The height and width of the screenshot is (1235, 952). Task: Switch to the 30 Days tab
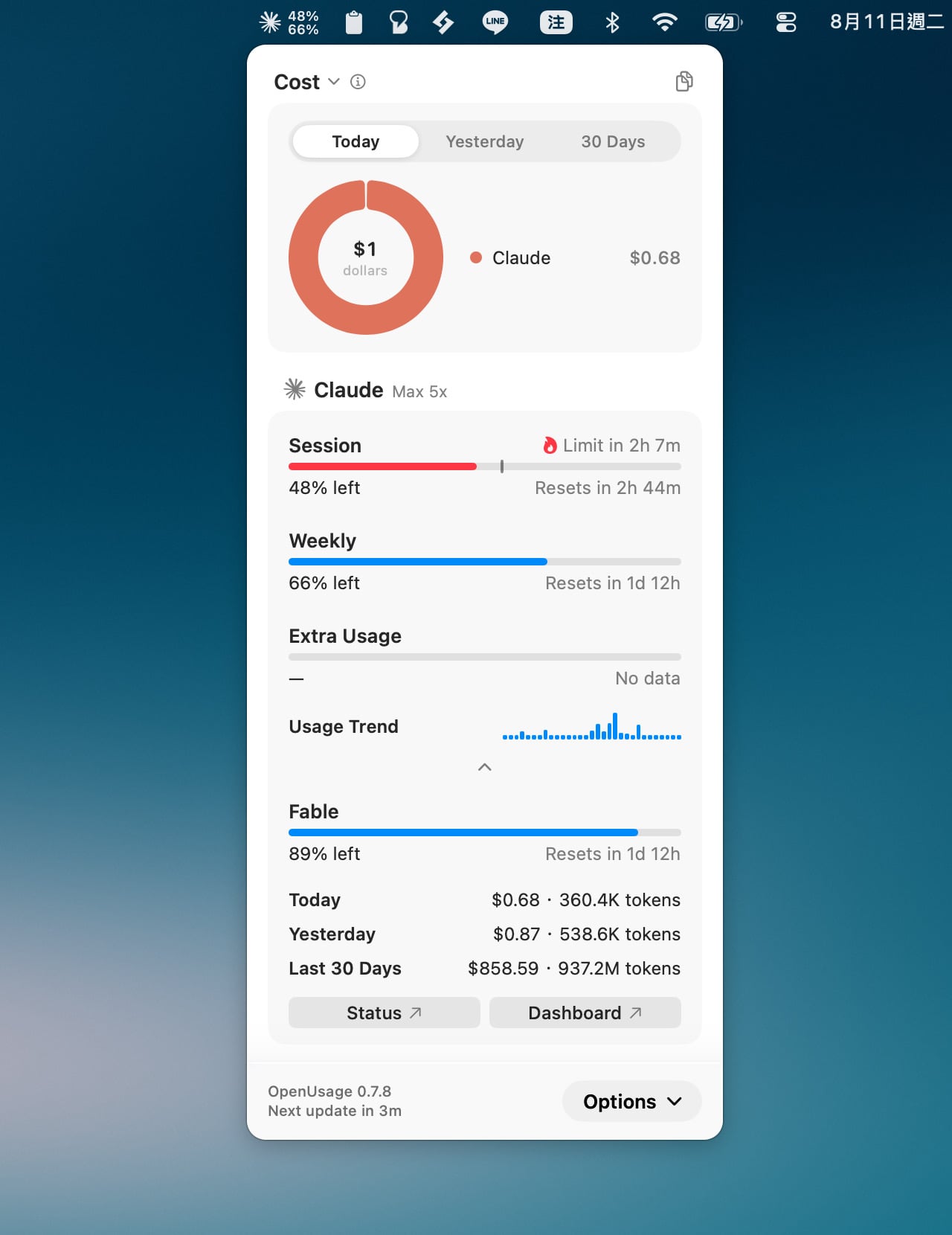coord(613,141)
